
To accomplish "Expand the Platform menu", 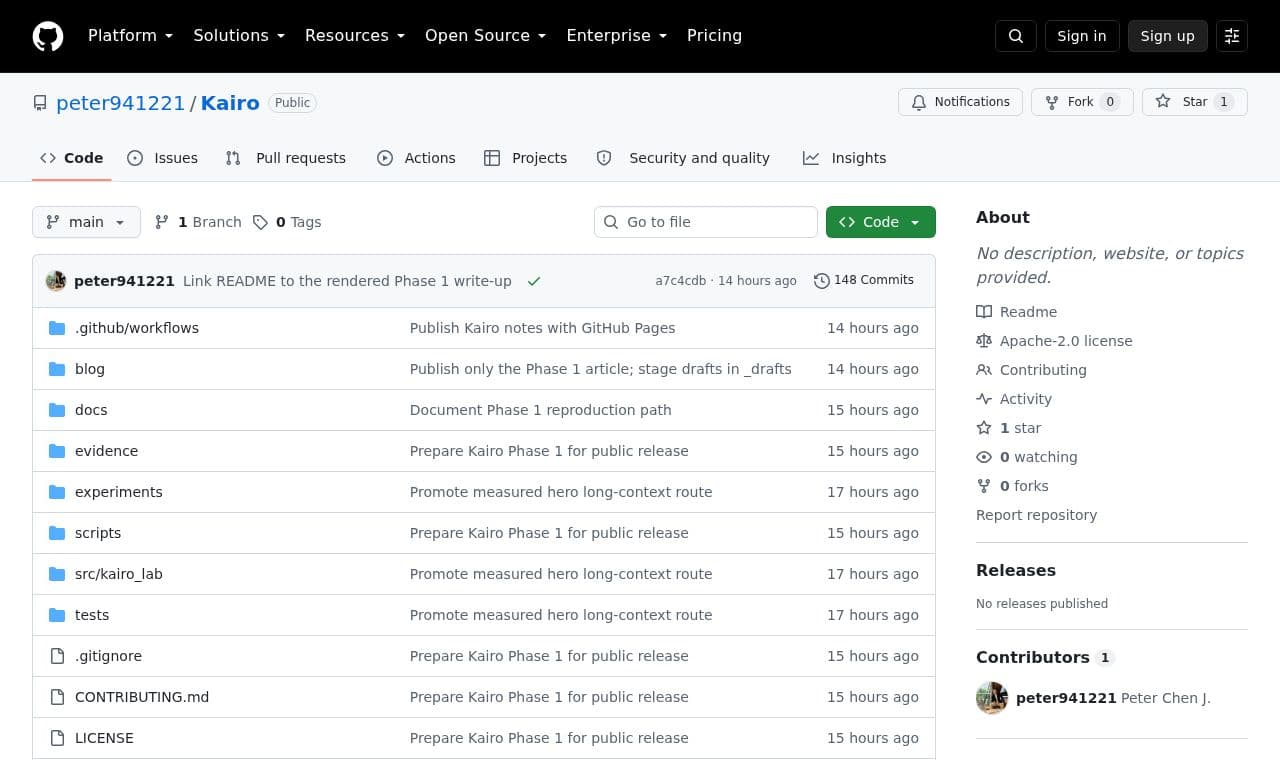I will pos(131,36).
